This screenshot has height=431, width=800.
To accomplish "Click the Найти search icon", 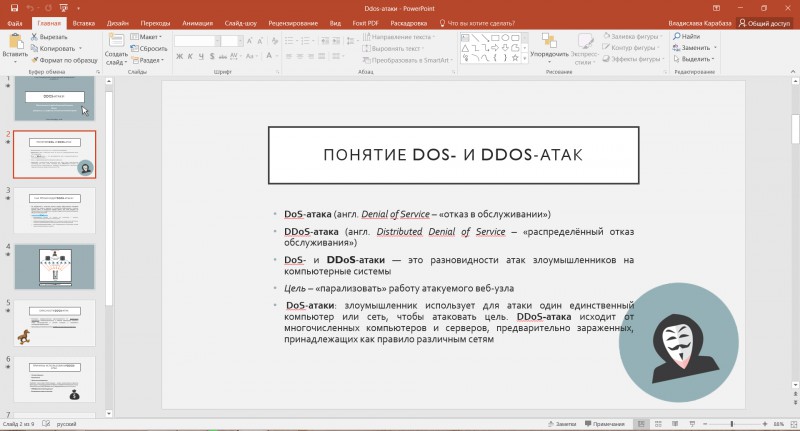I will click(x=677, y=36).
